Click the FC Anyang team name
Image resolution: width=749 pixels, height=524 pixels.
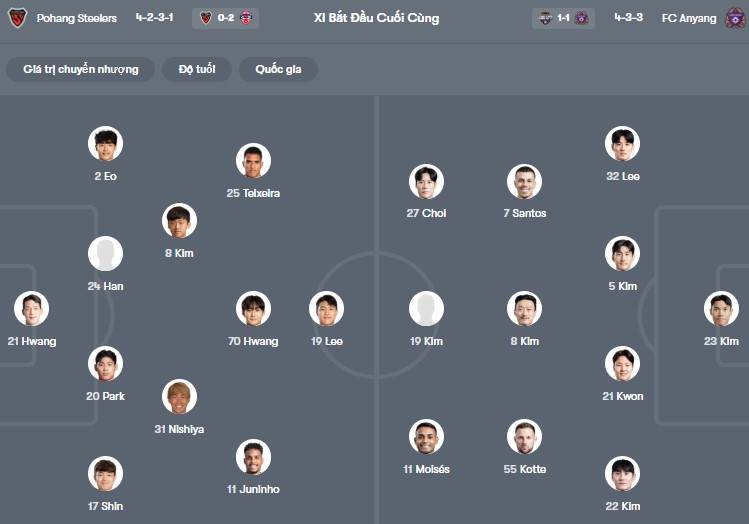(689, 18)
